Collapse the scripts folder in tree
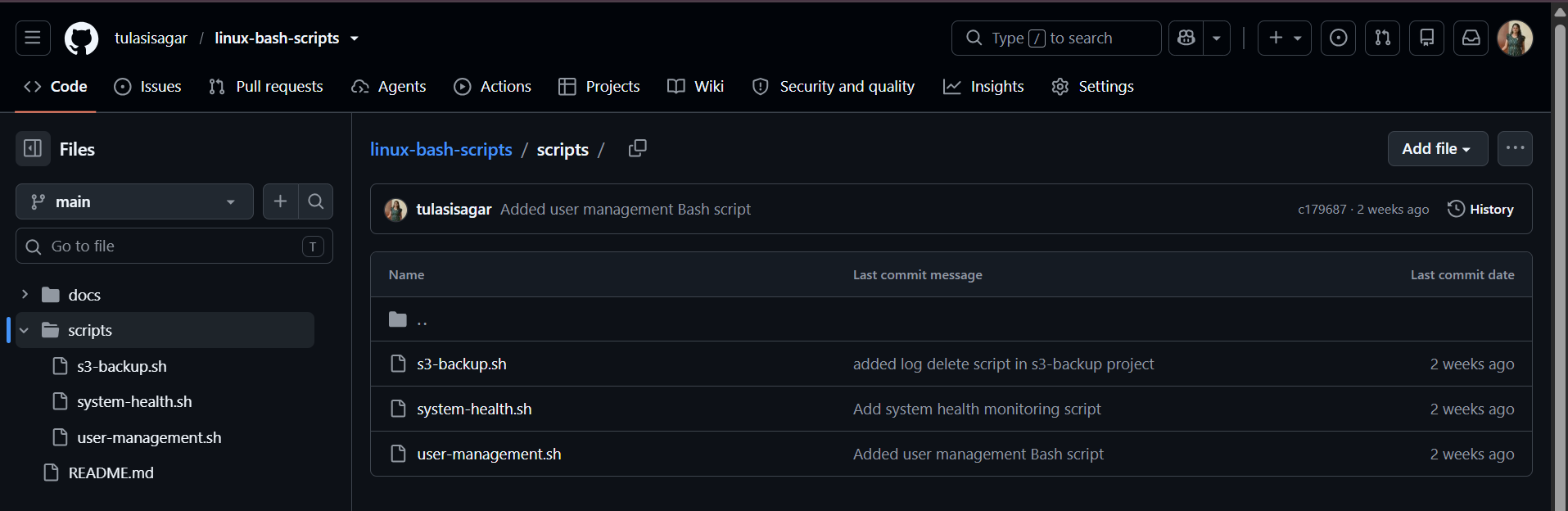This screenshot has width=1568, height=511. click(25, 330)
